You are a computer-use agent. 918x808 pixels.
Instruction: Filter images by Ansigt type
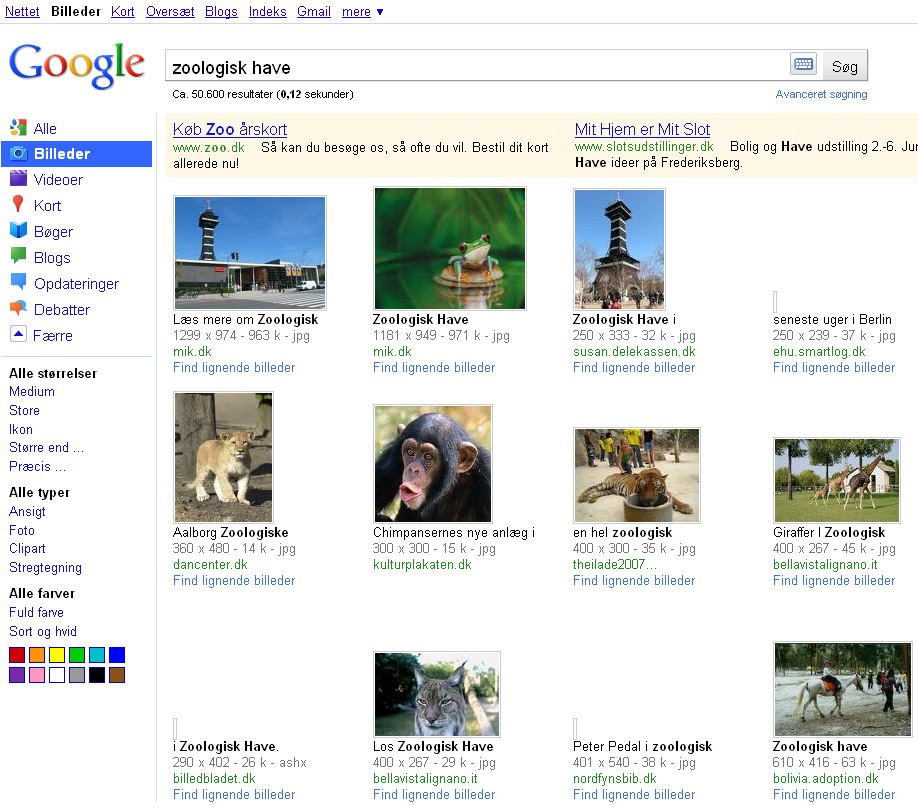27,512
